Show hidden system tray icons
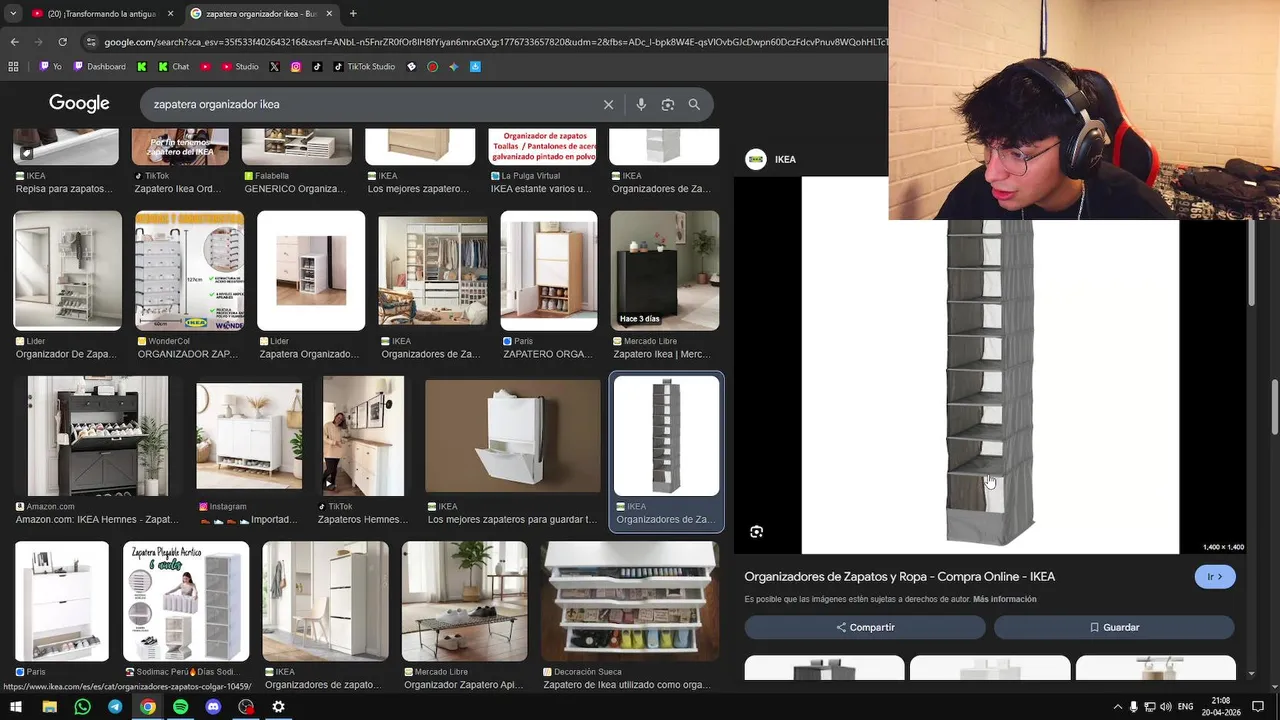Image resolution: width=1280 pixels, height=720 pixels. 1118,707
